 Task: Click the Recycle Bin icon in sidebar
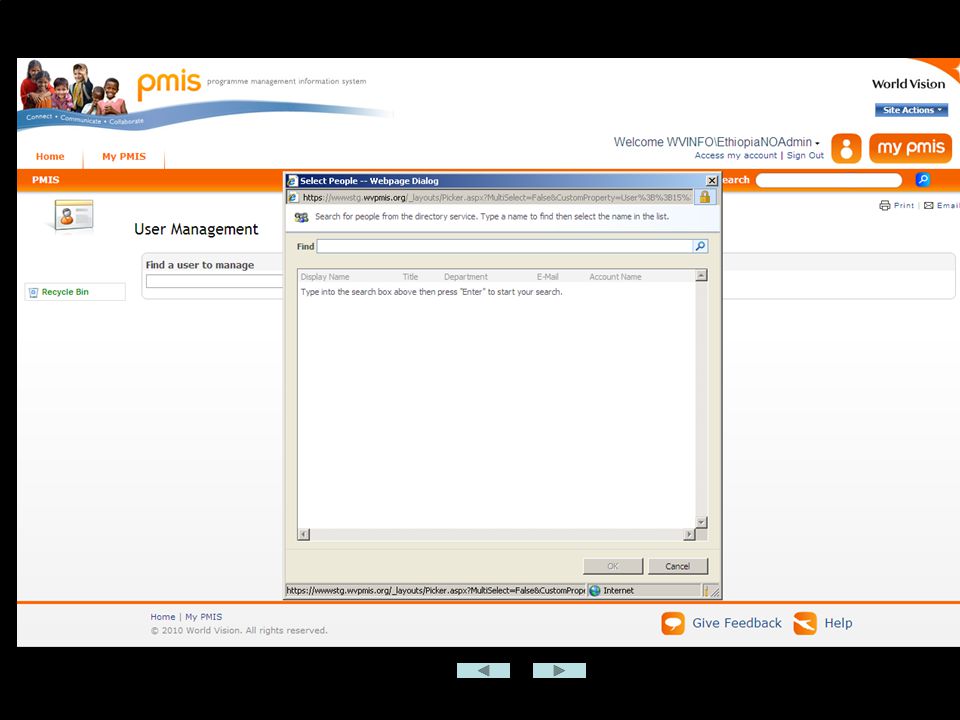(x=34, y=292)
